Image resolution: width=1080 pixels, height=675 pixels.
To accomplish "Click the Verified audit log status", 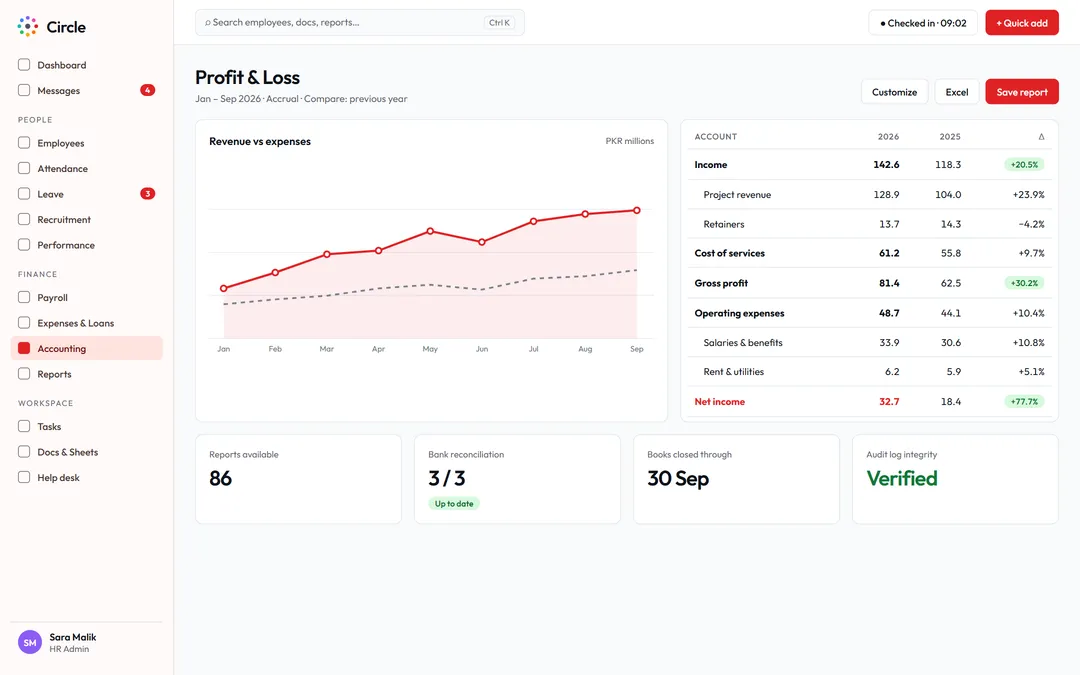I will [902, 478].
